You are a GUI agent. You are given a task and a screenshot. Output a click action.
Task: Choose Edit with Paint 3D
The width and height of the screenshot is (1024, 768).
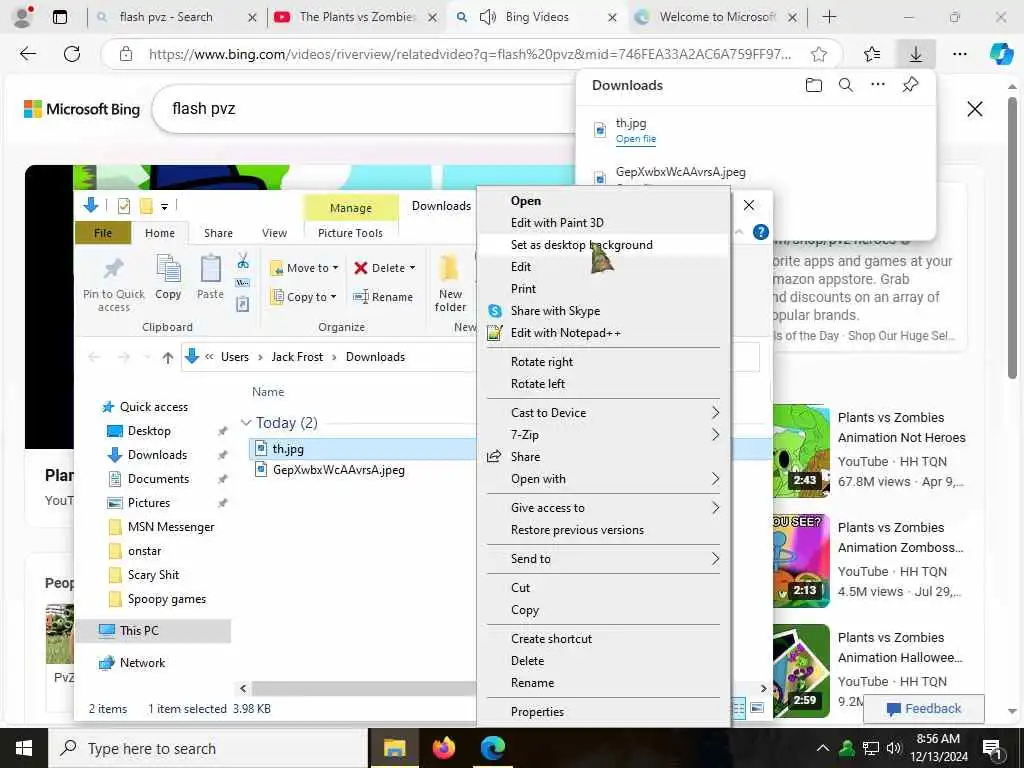(x=602, y=223)
